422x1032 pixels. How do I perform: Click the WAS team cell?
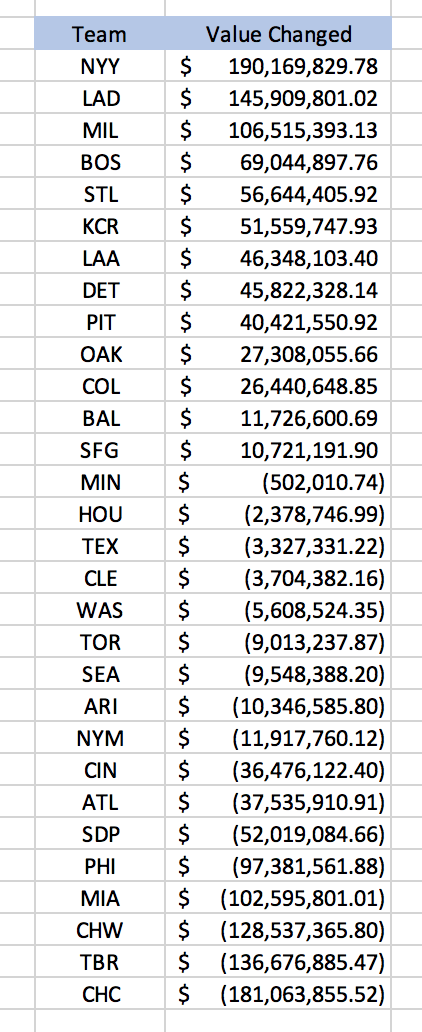(x=100, y=610)
